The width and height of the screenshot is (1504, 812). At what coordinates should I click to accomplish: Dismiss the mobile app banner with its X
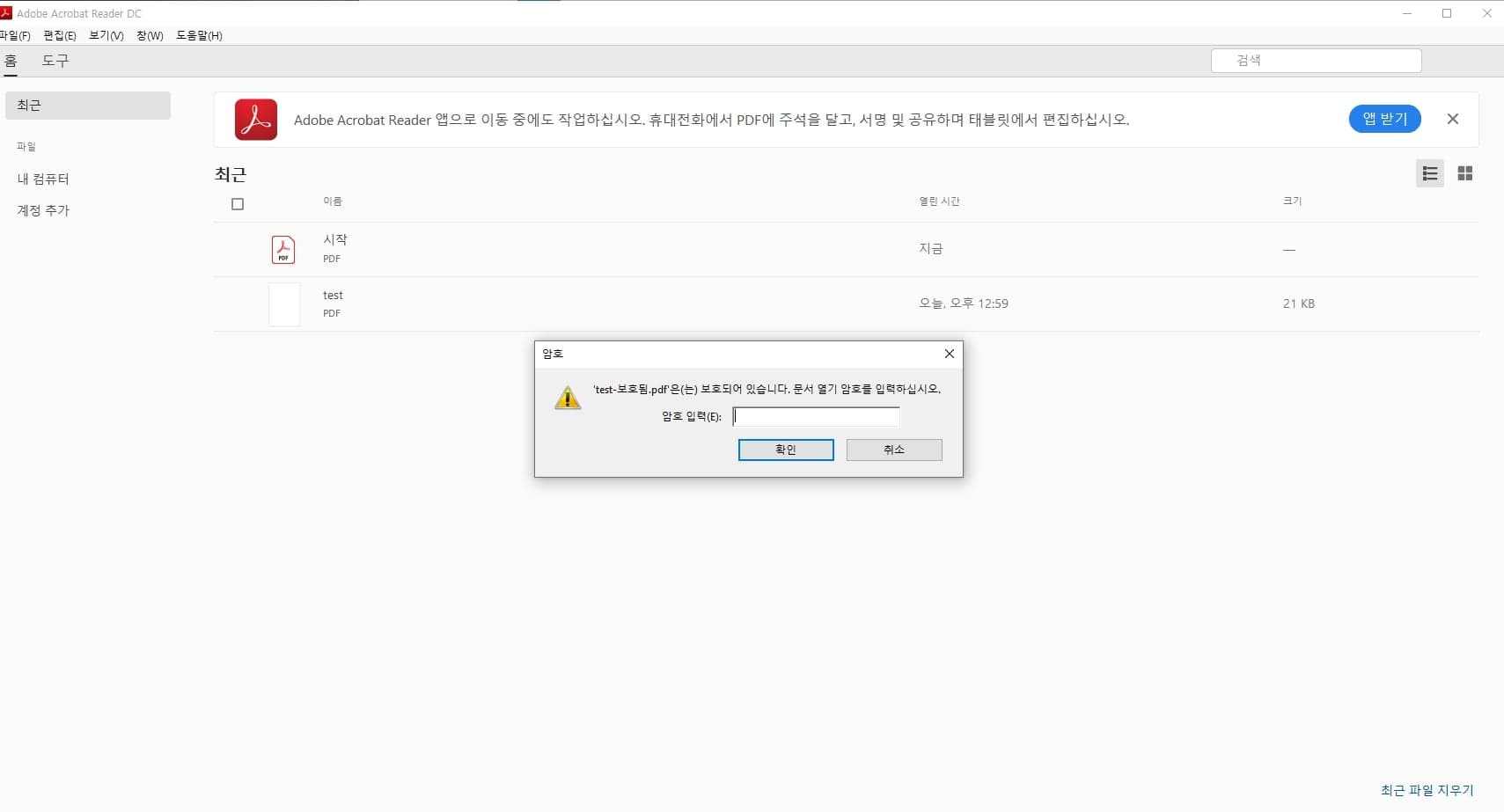tap(1452, 119)
